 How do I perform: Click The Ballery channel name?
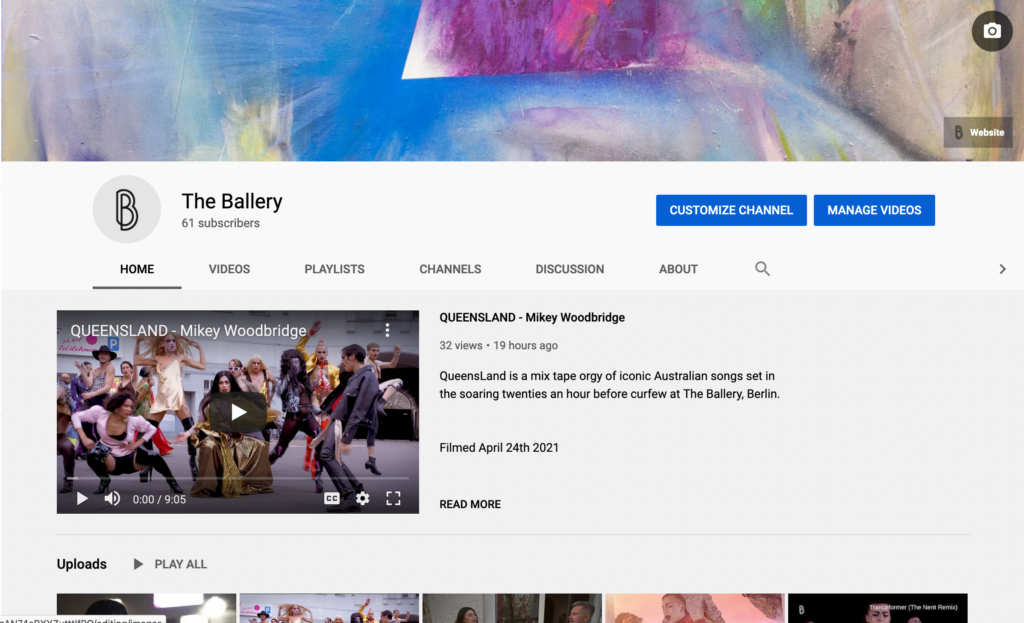tap(232, 201)
